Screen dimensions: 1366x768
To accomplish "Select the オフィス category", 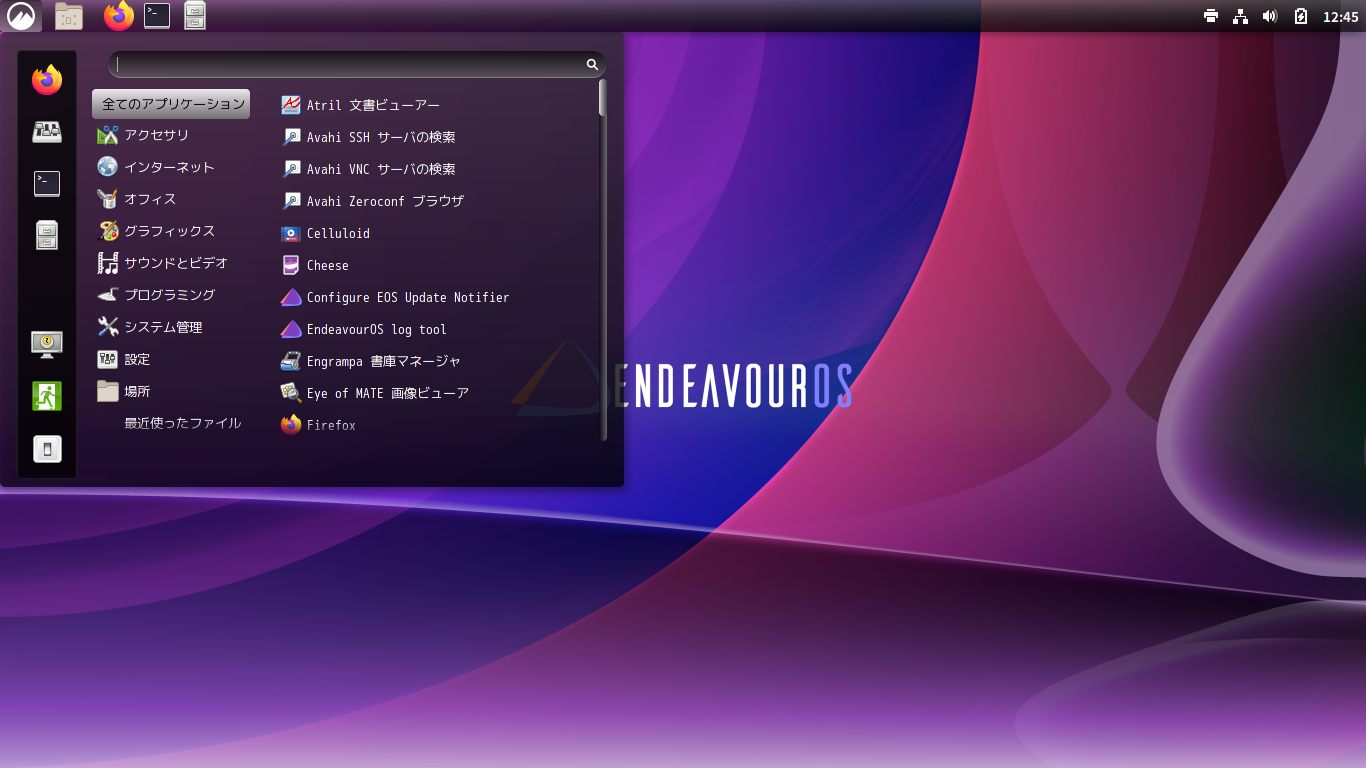I will coord(171,199).
